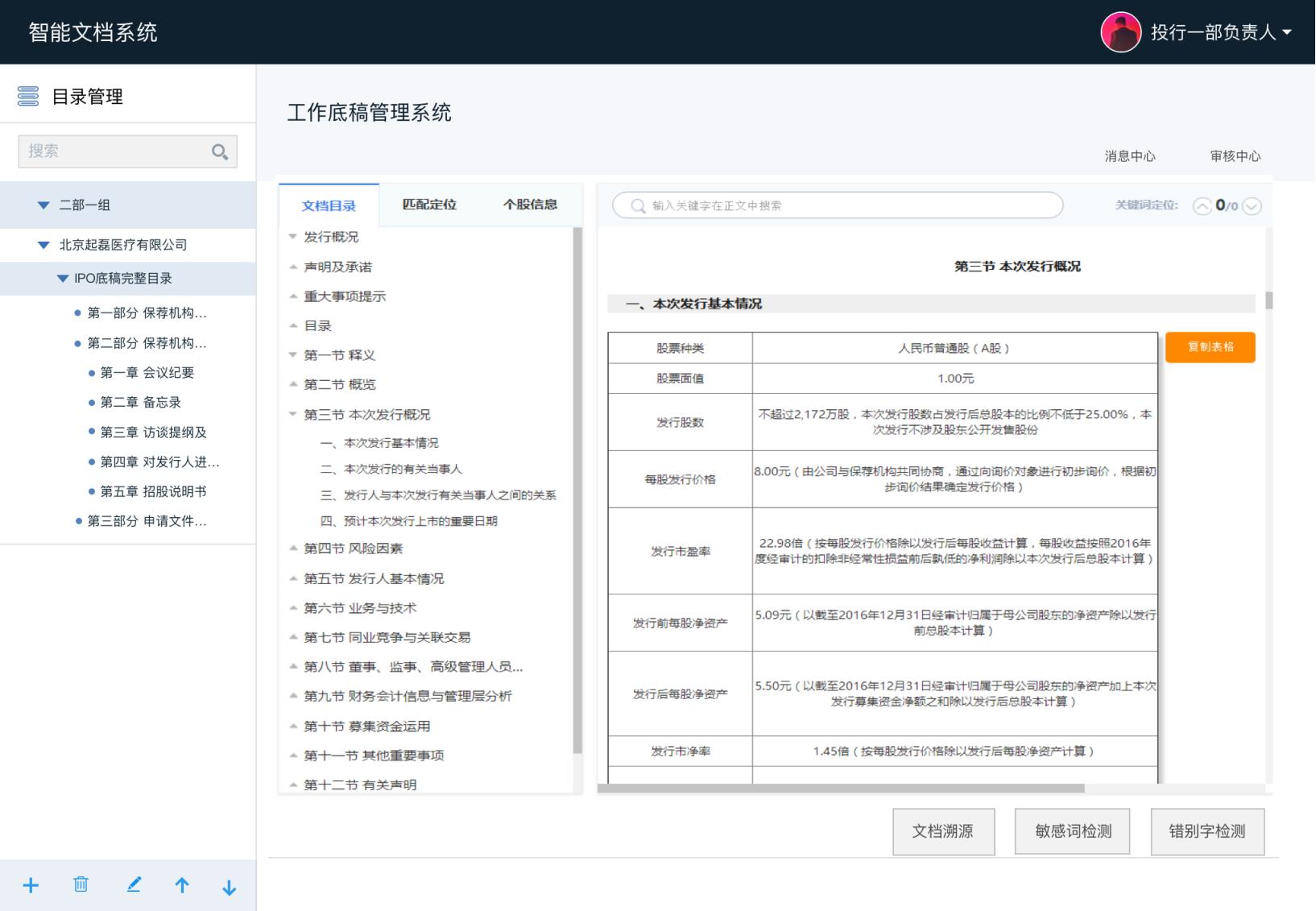Screen dimensions: 1316x911
Task: Click the 文档溯源 button
Action: (943, 831)
